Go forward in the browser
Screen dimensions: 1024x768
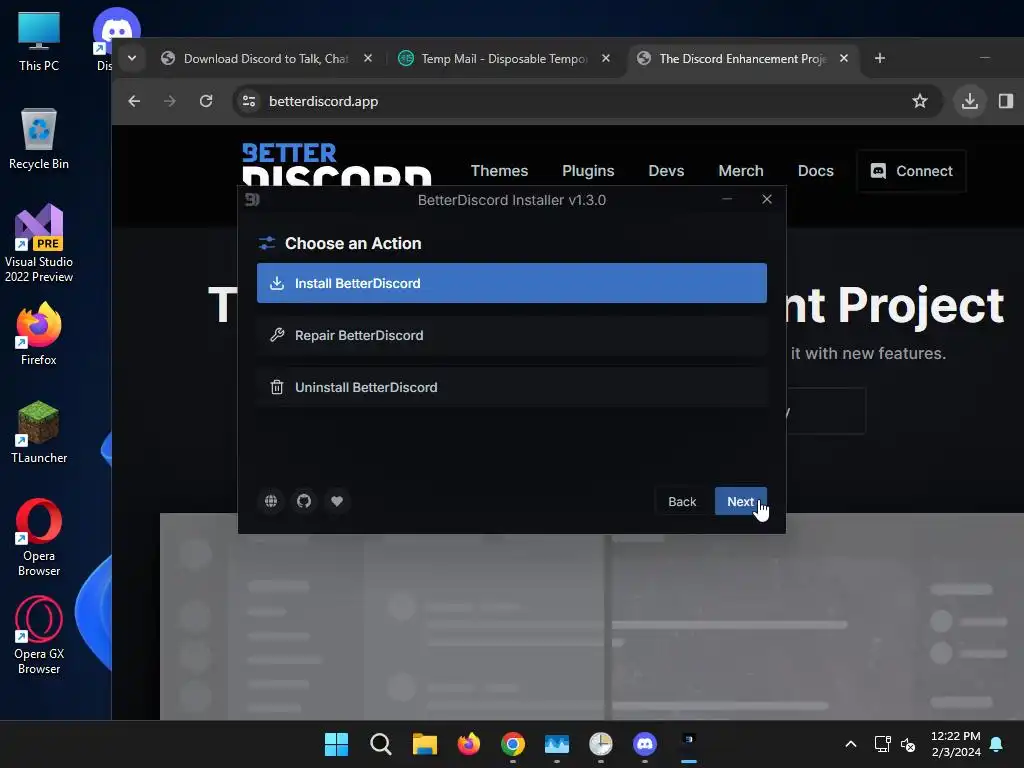(170, 101)
